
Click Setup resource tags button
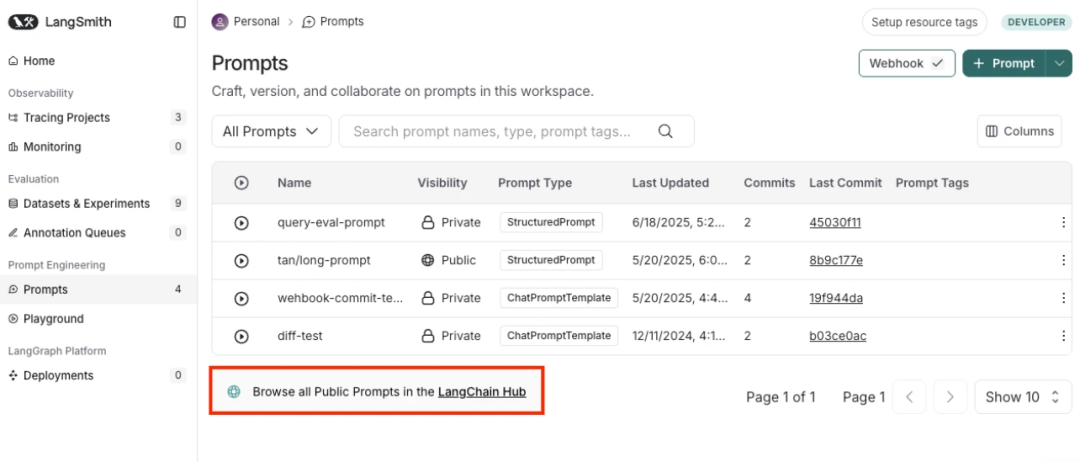coord(924,22)
